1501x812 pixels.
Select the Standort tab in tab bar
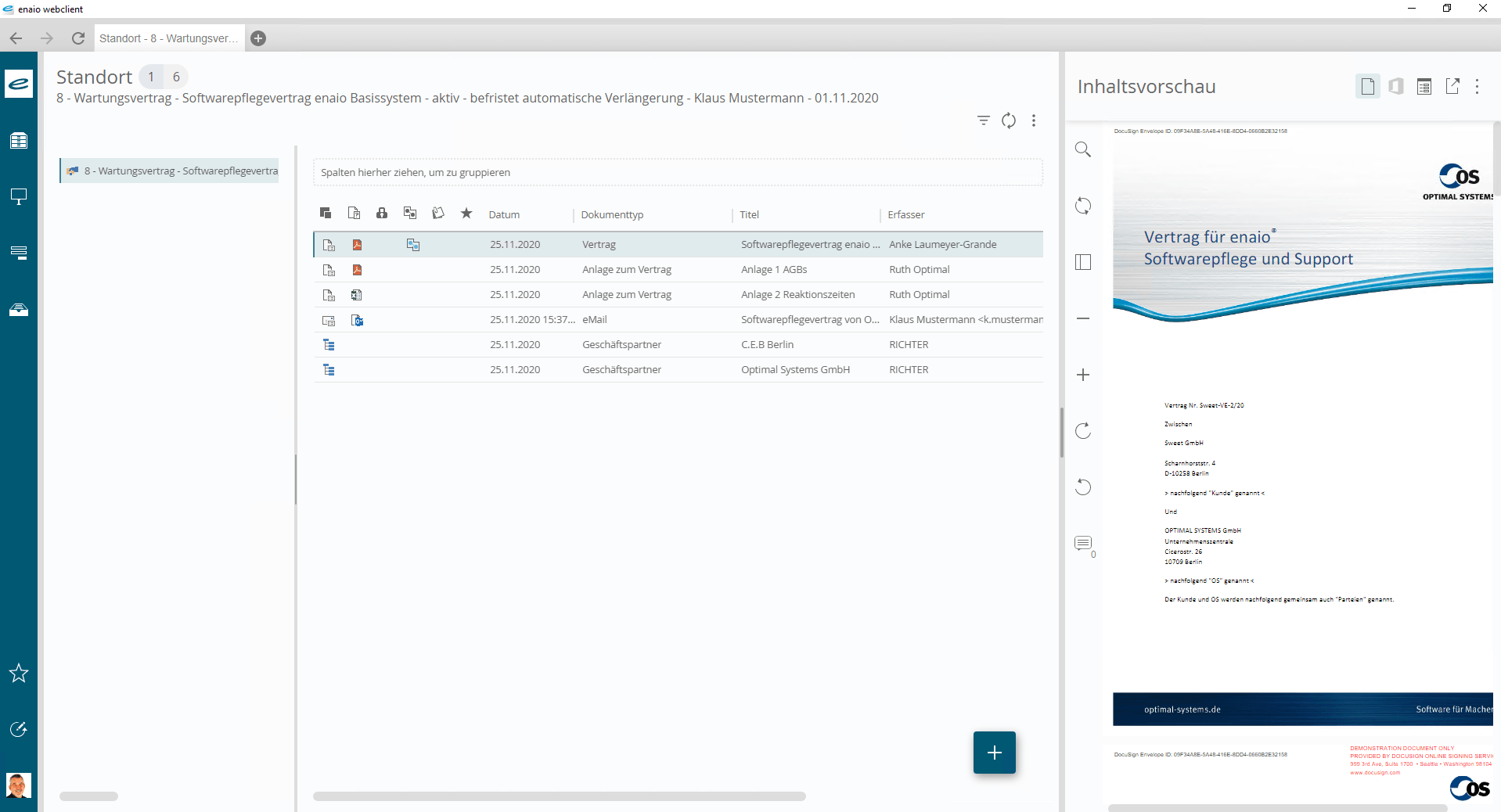(x=168, y=38)
